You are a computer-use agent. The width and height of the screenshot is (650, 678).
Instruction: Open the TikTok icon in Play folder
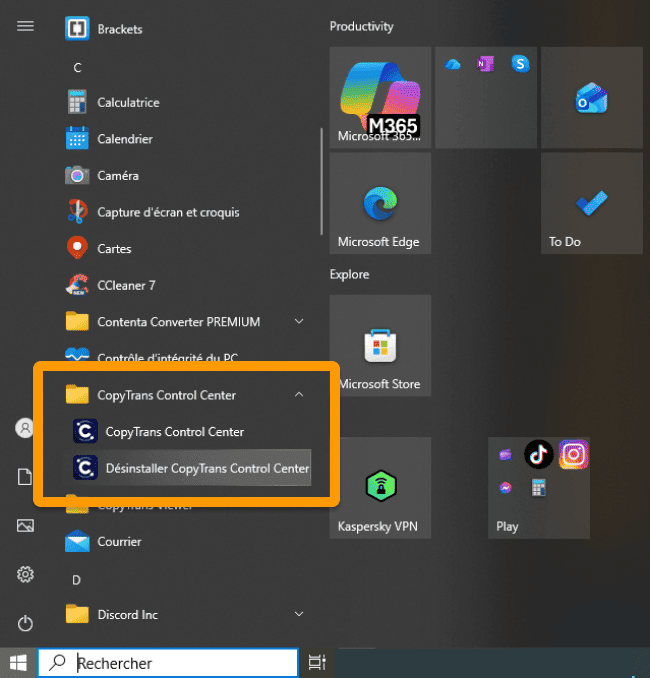538,454
